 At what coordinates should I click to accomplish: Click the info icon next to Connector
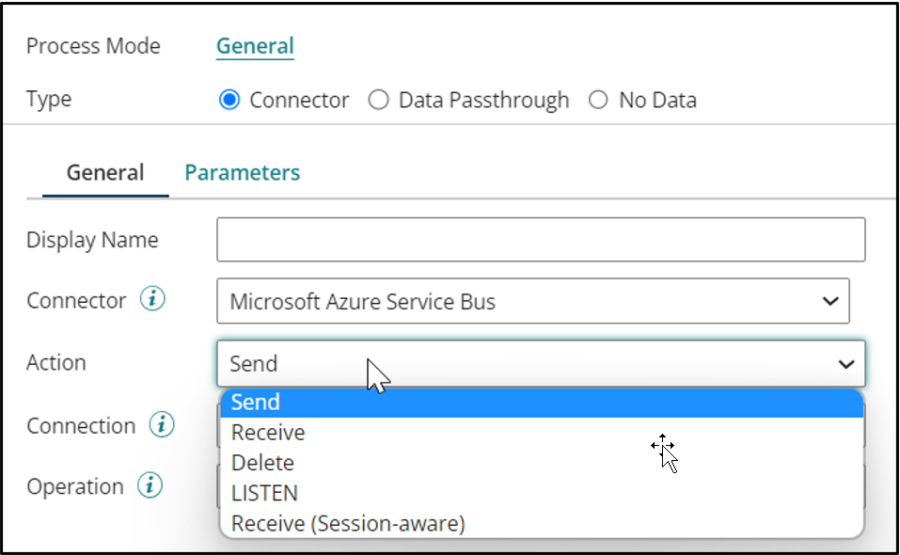pos(152,299)
